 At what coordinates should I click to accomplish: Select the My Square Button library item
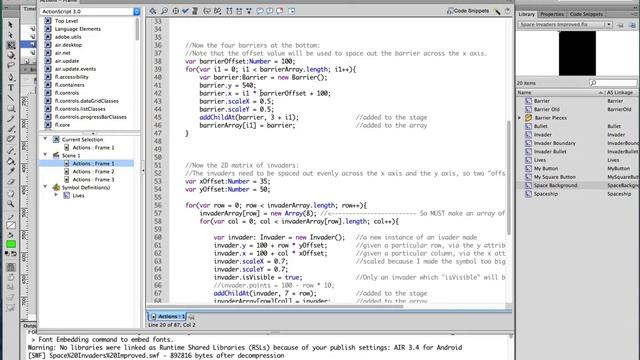pos(555,177)
